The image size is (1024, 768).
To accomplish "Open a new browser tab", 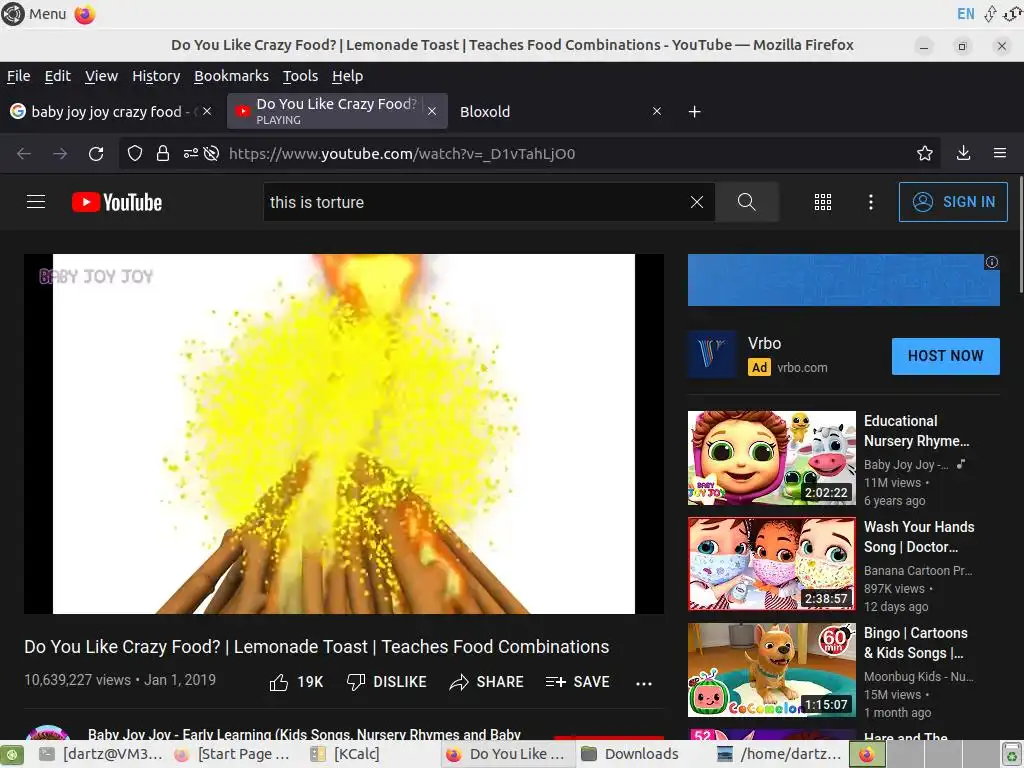I will tap(695, 112).
